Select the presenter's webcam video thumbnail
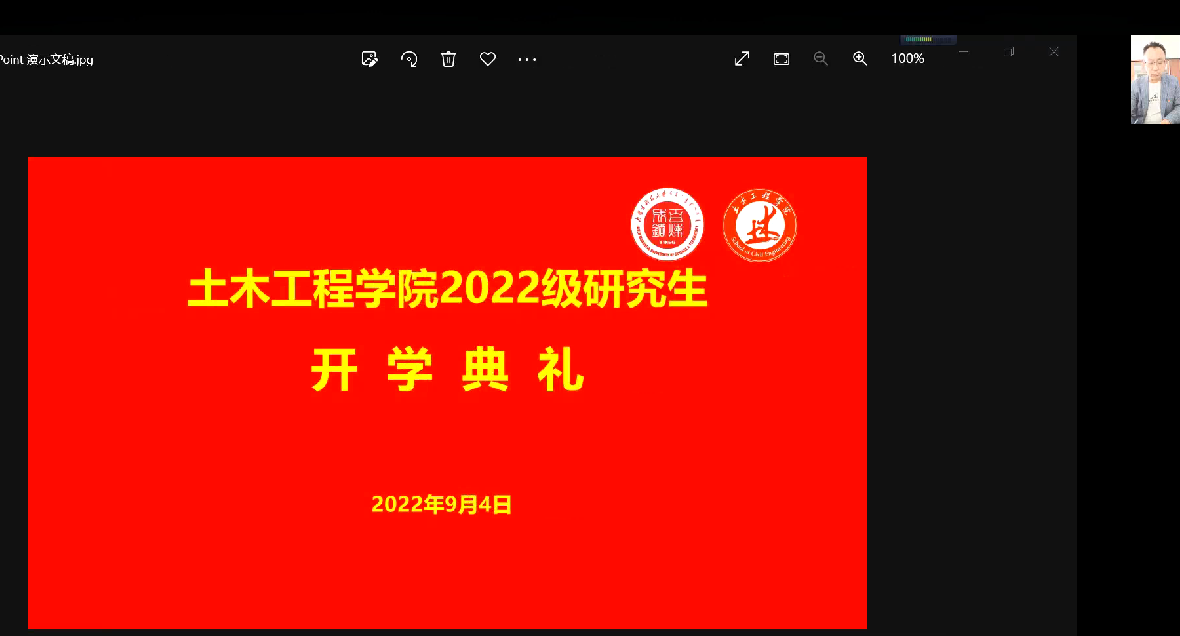The height and width of the screenshot is (636, 1180). pos(1155,80)
